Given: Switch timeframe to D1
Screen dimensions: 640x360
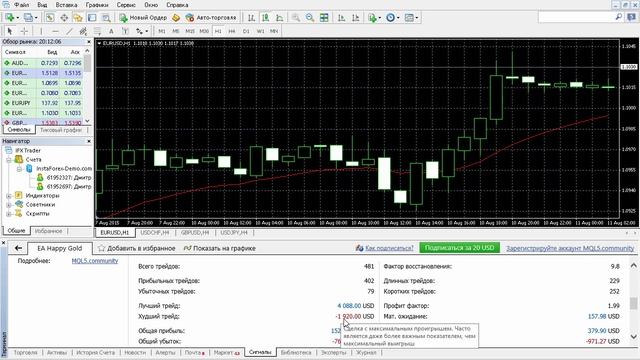Looking at the screenshot, I should [246, 31].
